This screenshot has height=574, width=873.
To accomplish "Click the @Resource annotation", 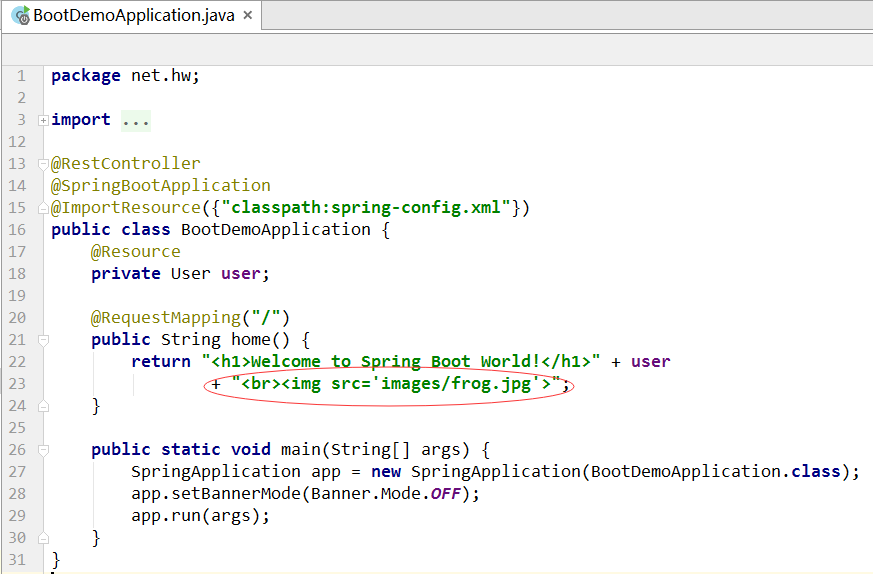I will click(x=135, y=252).
